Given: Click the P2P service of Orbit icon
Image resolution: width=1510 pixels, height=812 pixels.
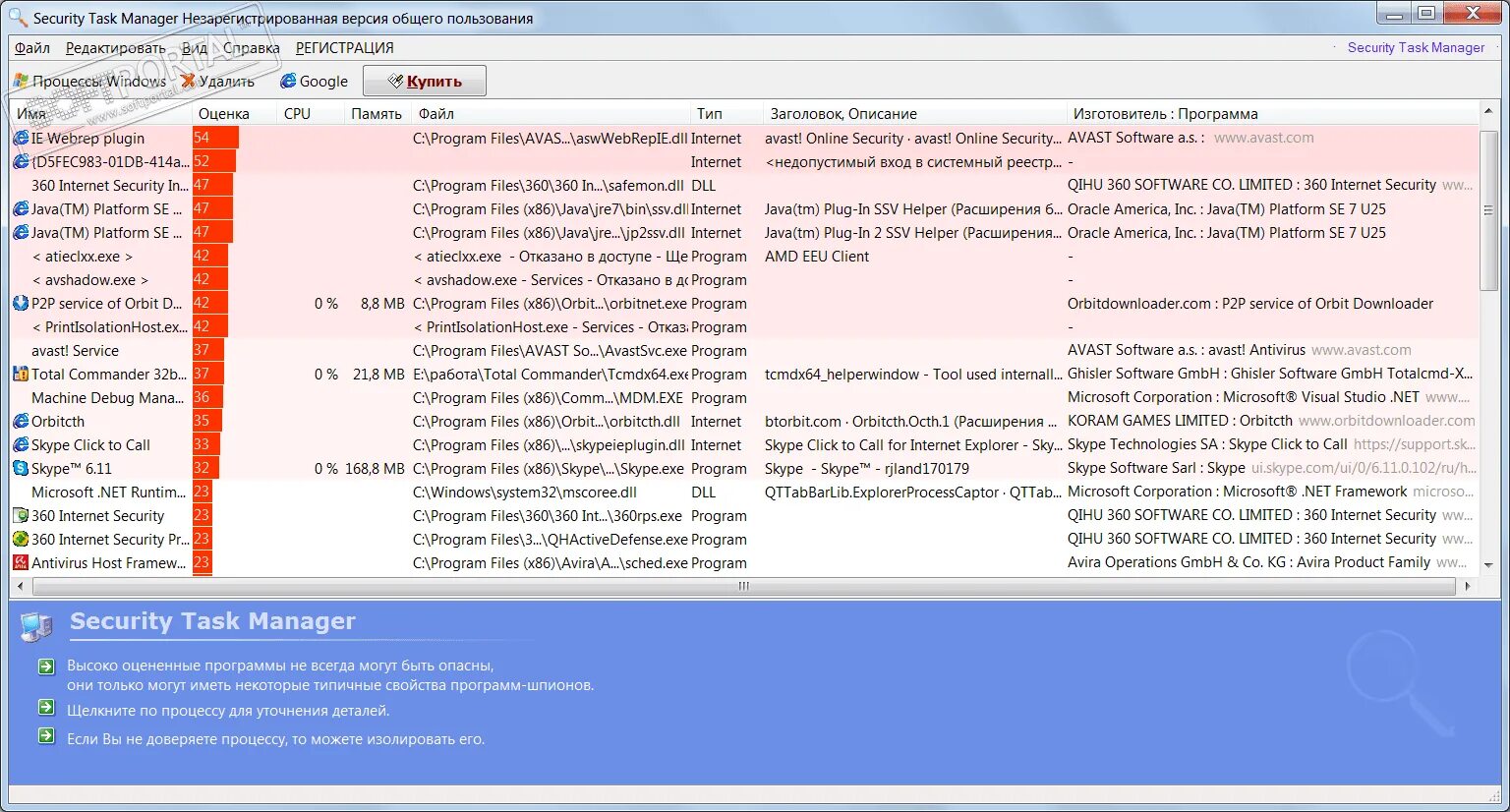Looking at the screenshot, I should (21, 304).
